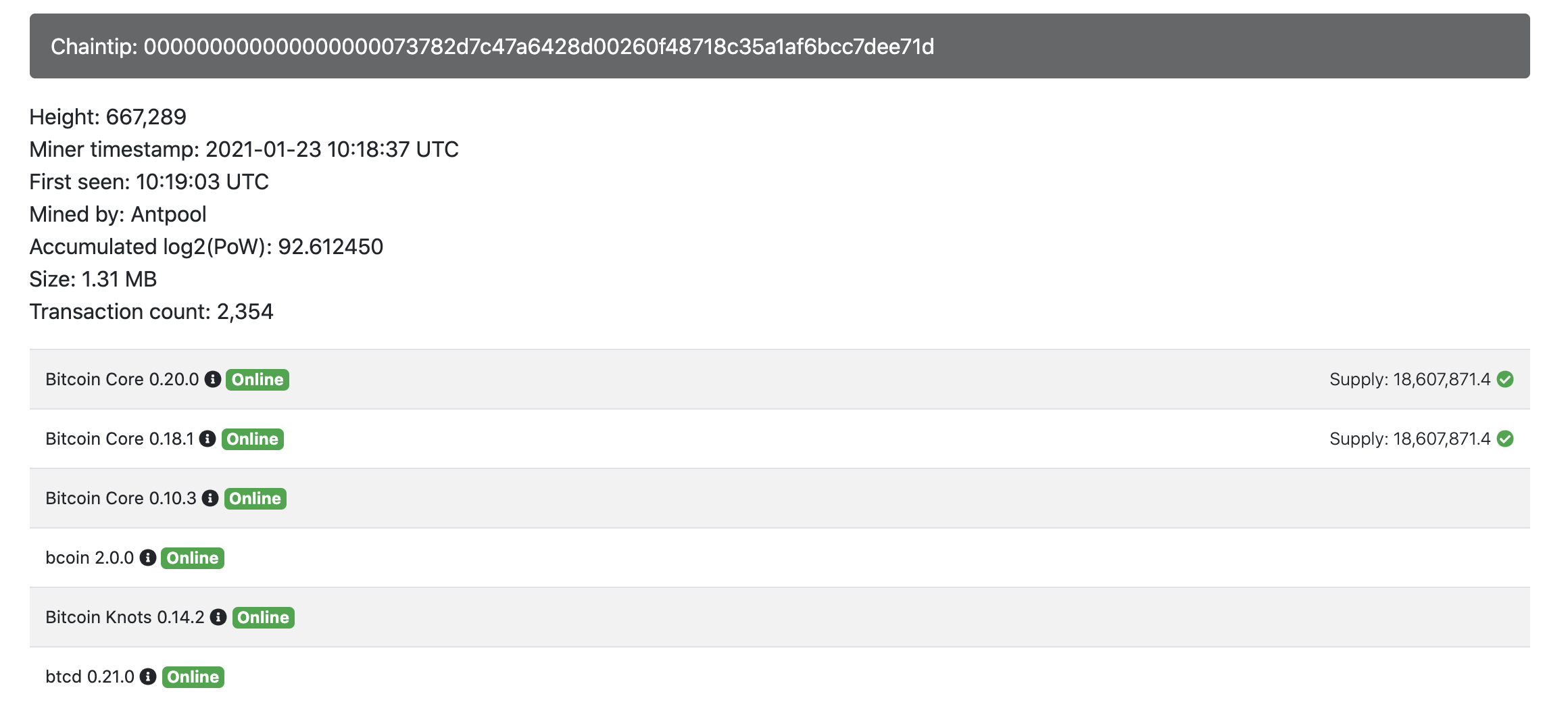This screenshot has width=1568, height=711.
Task: Show info for Bitcoin Knots 0.14.2
Action: click(x=218, y=617)
